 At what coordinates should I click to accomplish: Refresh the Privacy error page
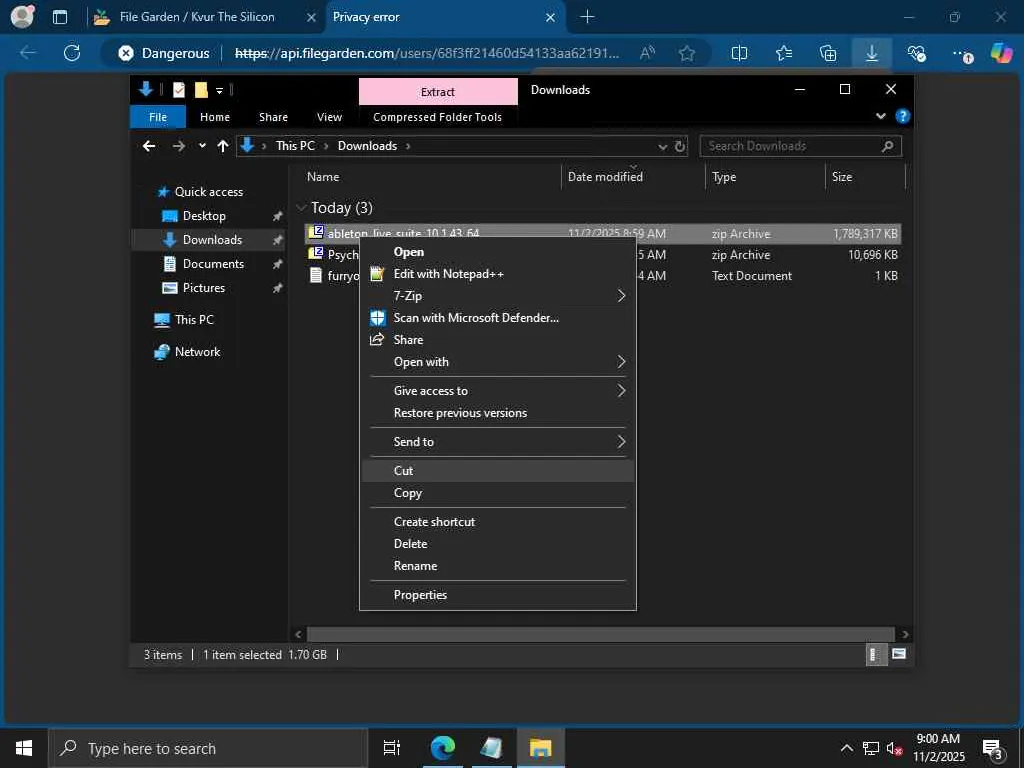coord(72,53)
